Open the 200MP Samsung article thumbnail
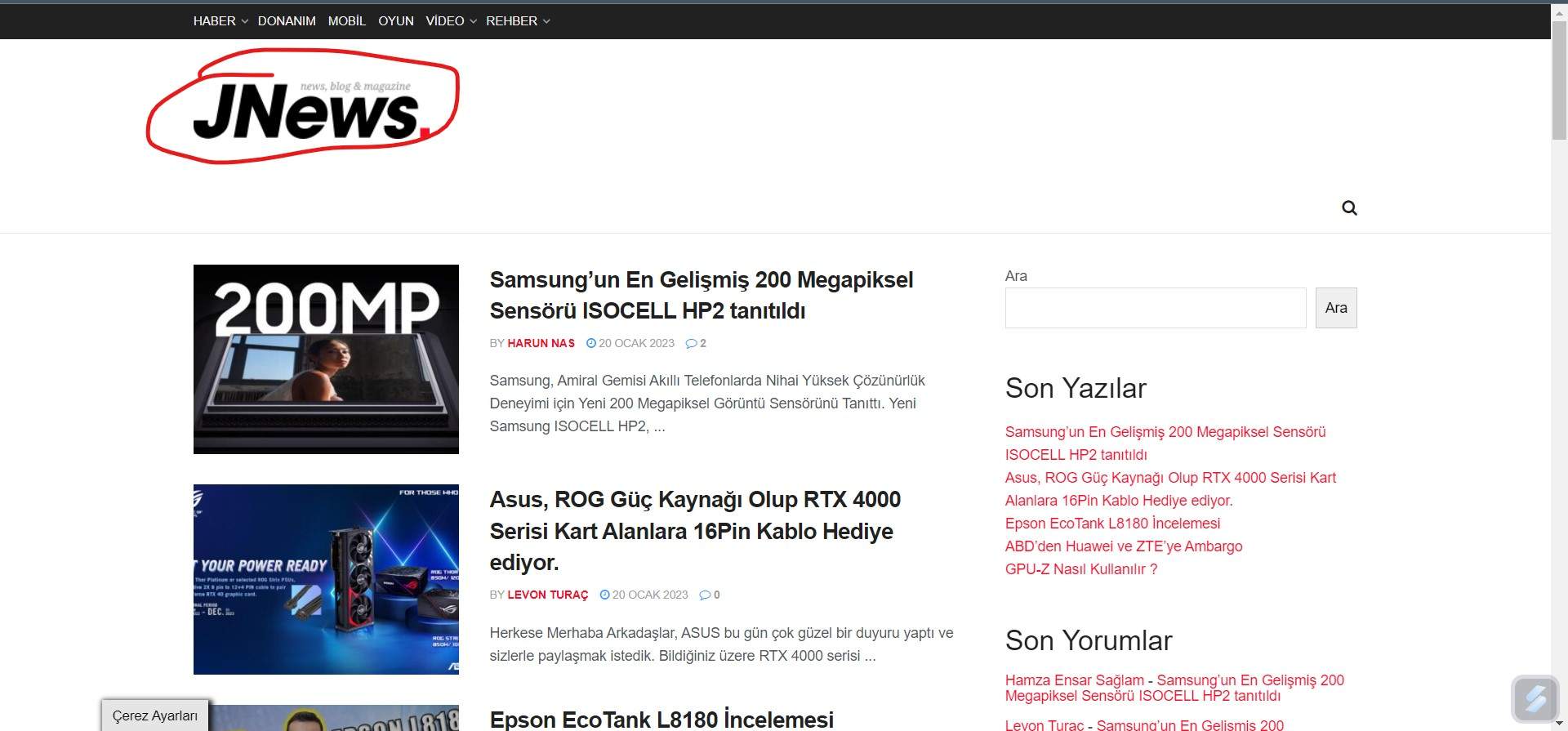 click(326, 359)
